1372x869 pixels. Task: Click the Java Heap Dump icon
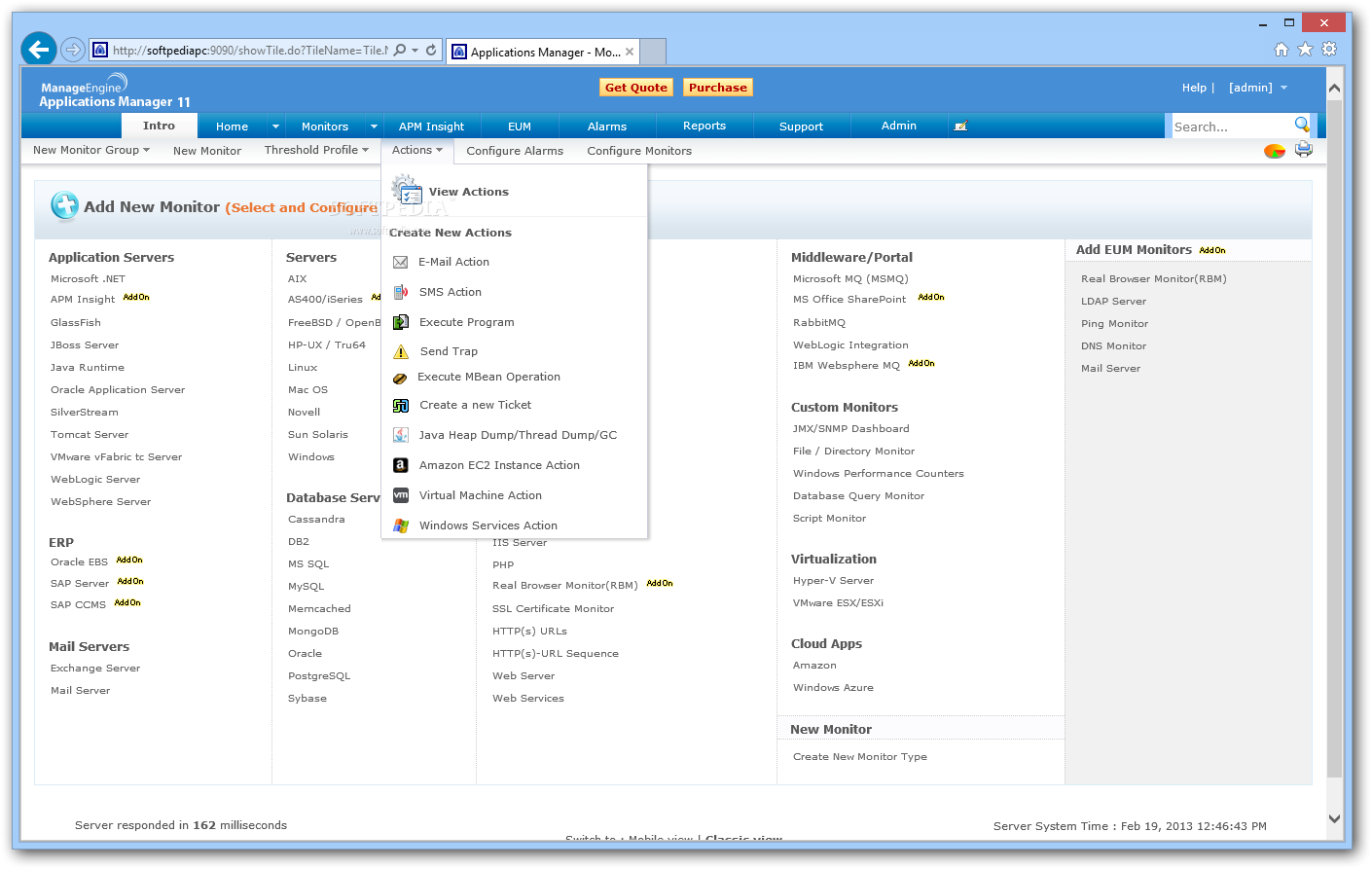point(400,435)
